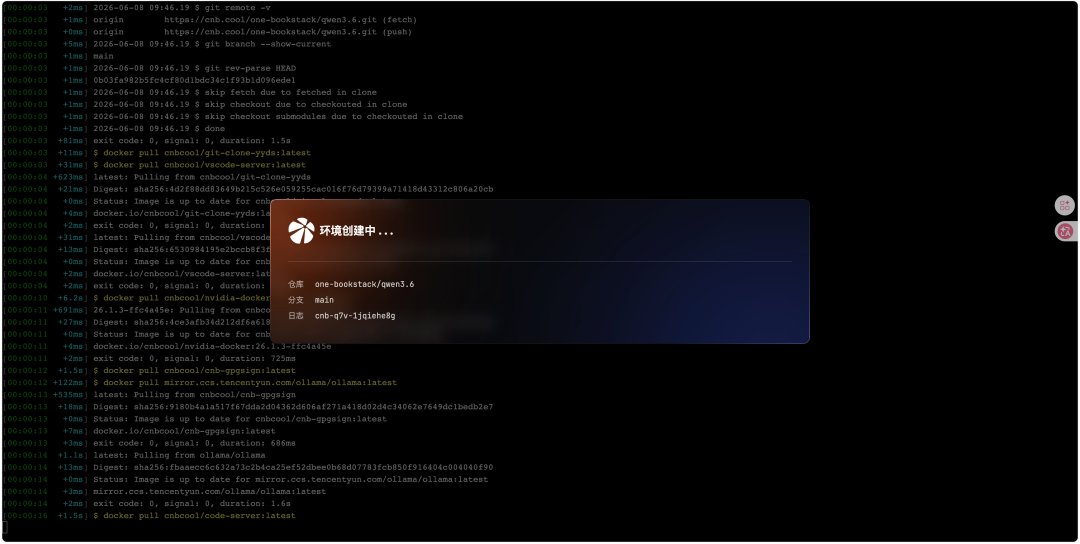This screenshot has height=544, width=1080.
Task: Click 'Pulling from cnbcool/git-clone-yyds' line
Action: click(202, 177)
